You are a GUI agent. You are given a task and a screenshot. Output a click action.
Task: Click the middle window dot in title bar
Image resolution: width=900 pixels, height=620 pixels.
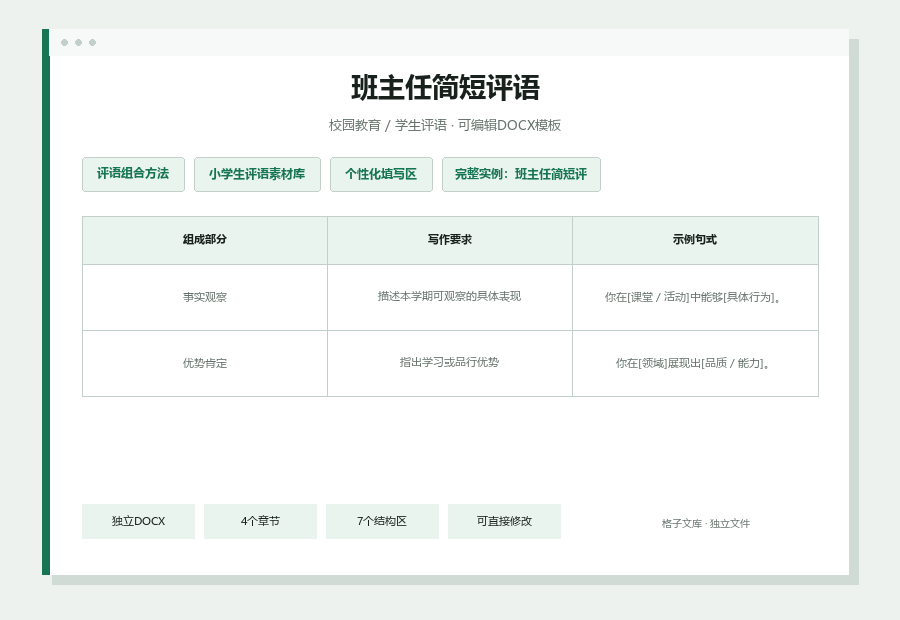[x=79, y=42]
